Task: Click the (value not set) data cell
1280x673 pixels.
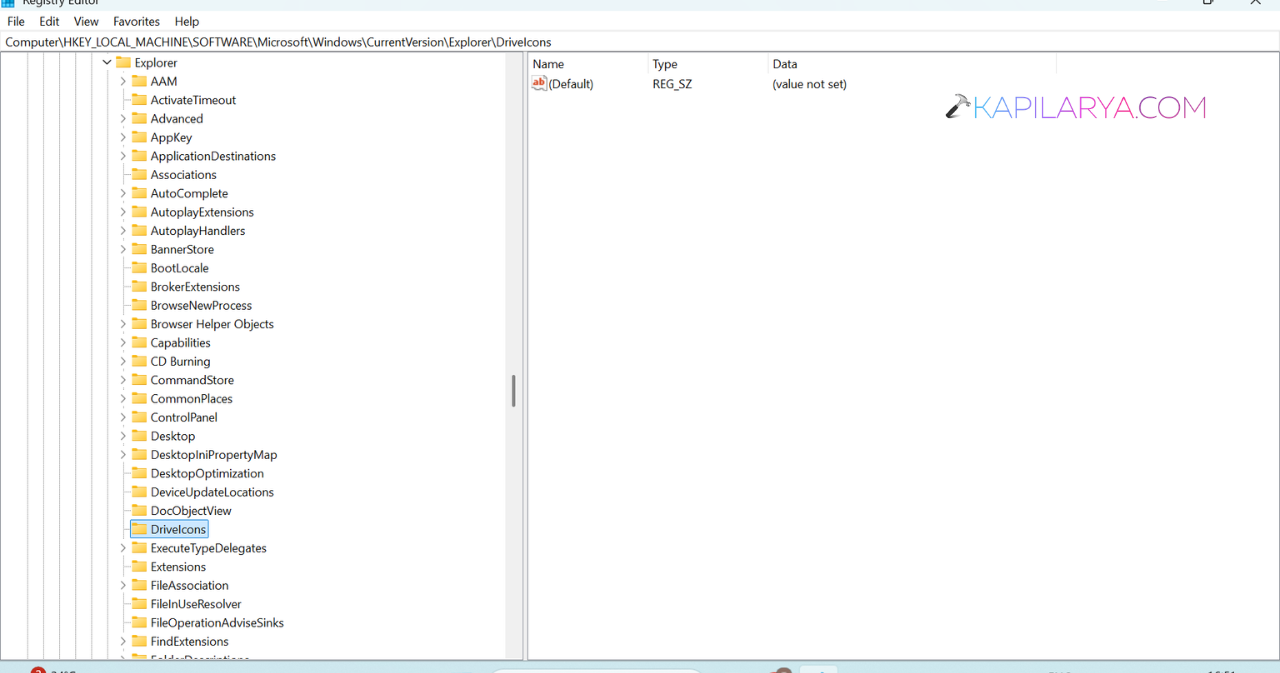Action: tap(810, 84)
